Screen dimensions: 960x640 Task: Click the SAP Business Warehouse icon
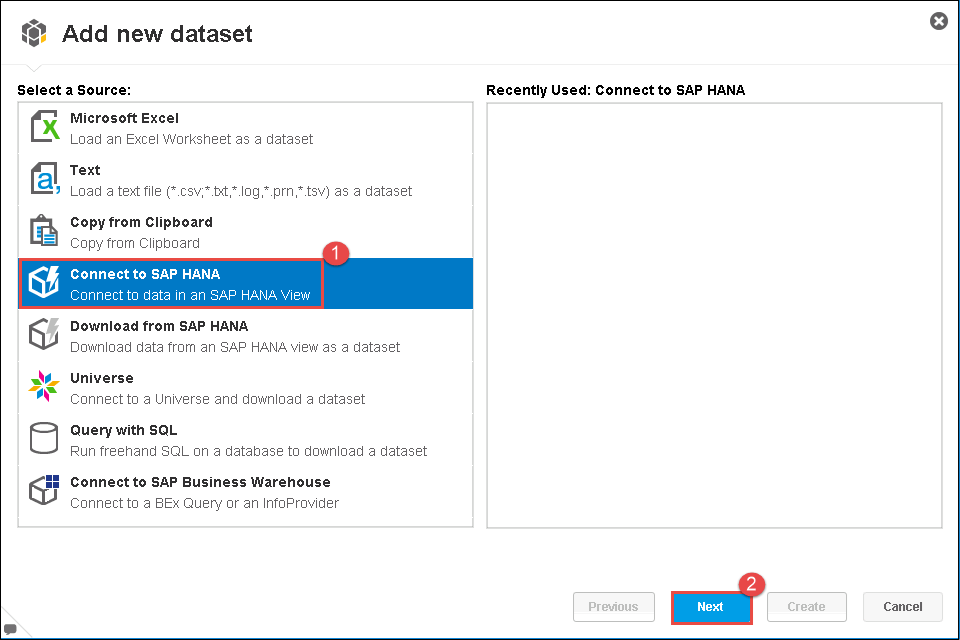click(45, 492)
